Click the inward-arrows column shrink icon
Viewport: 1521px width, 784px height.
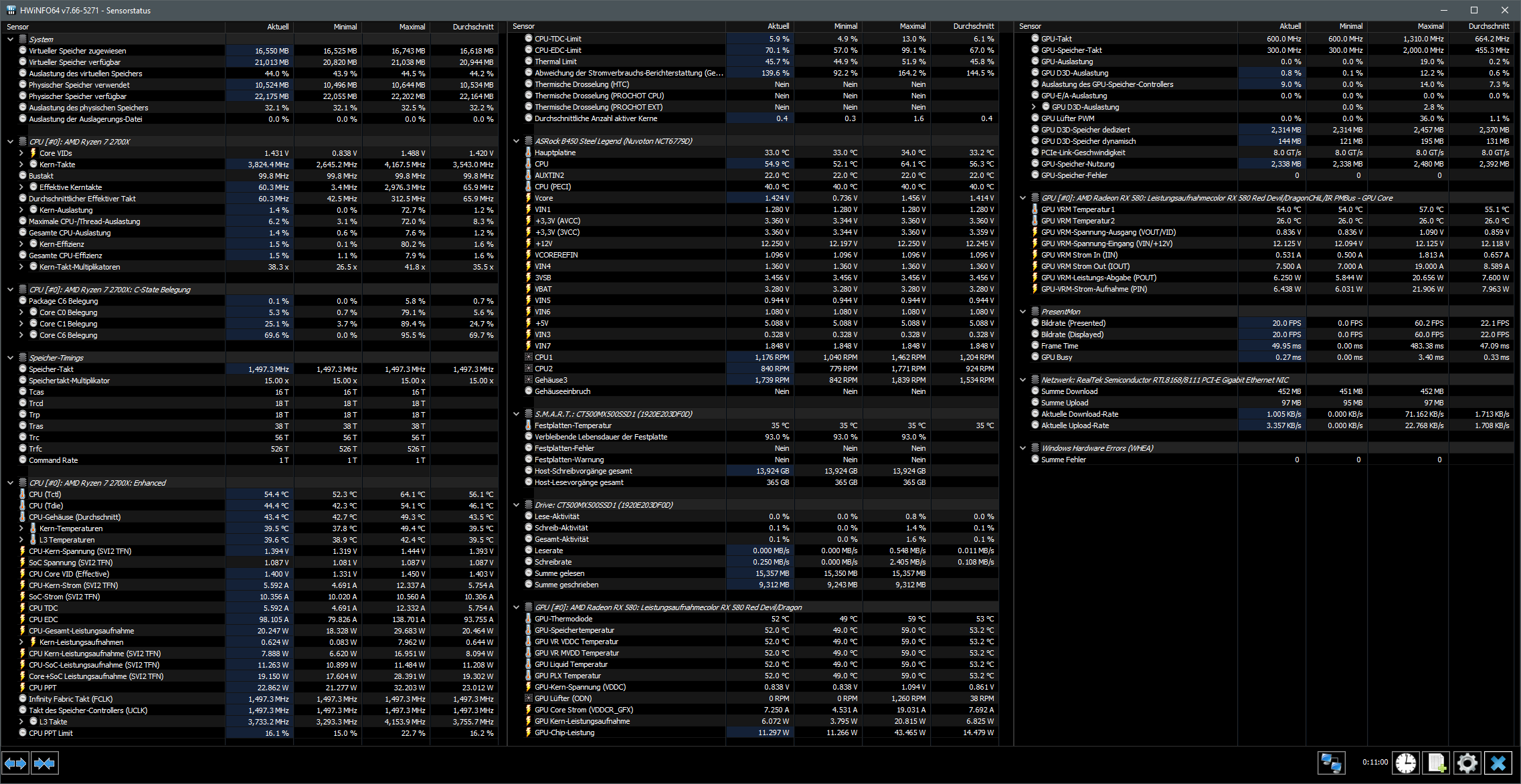pyautogui.click(x=44, y=763)
